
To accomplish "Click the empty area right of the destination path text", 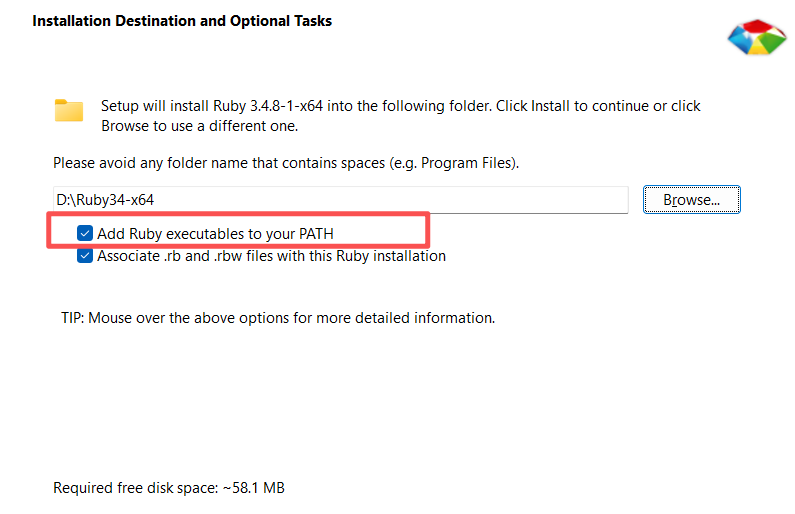I will pos(450,200).
